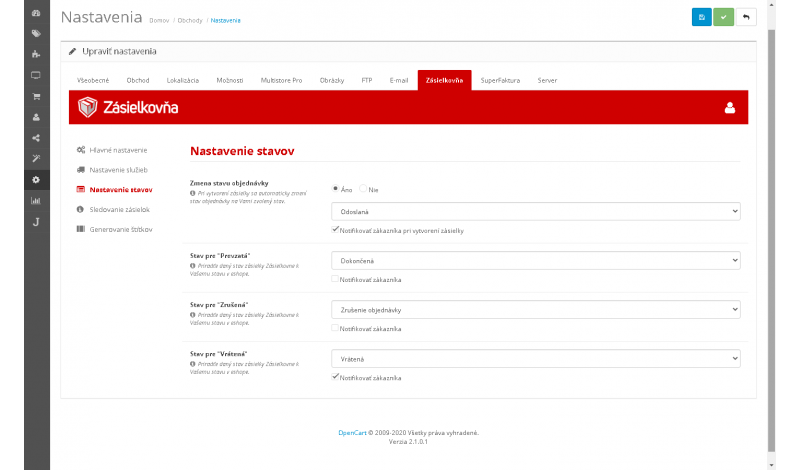This screenshot has height=470, width=800.
Task: Switch to the Server tab
Action: pos(547,80)
